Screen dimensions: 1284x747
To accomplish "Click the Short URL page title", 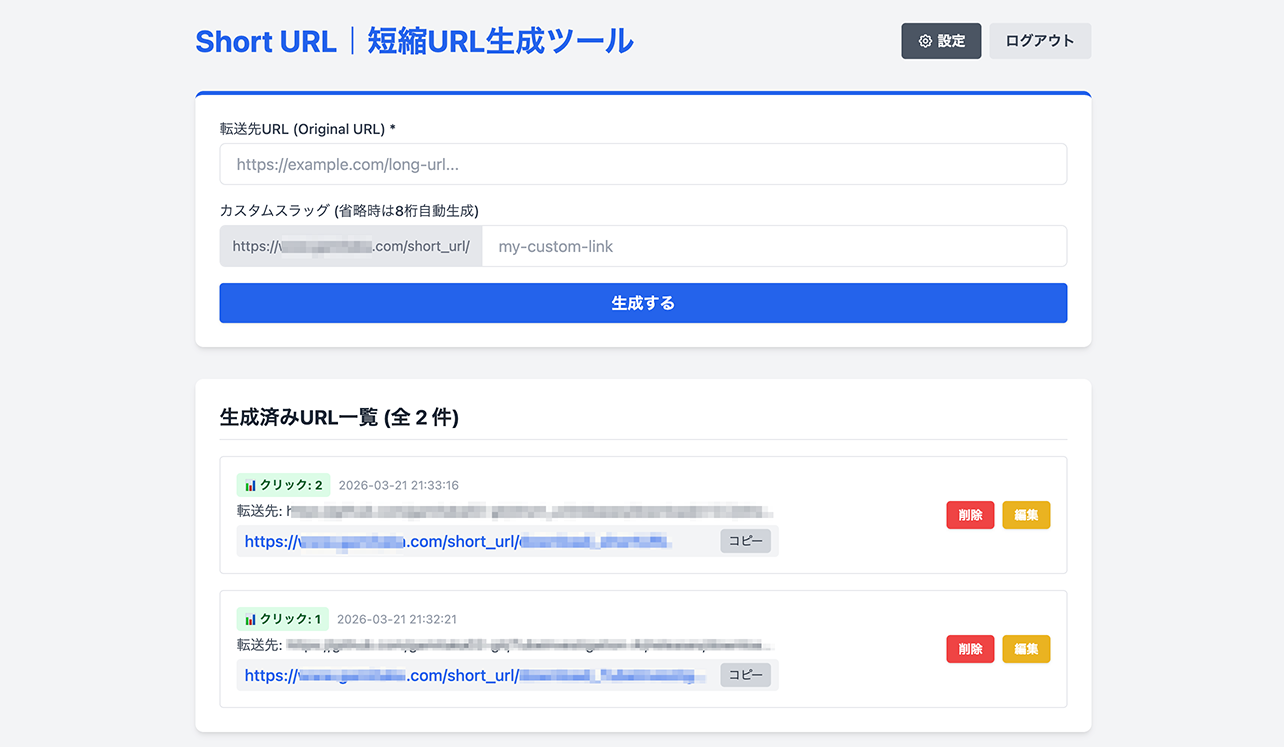I will tap(414, 41).
